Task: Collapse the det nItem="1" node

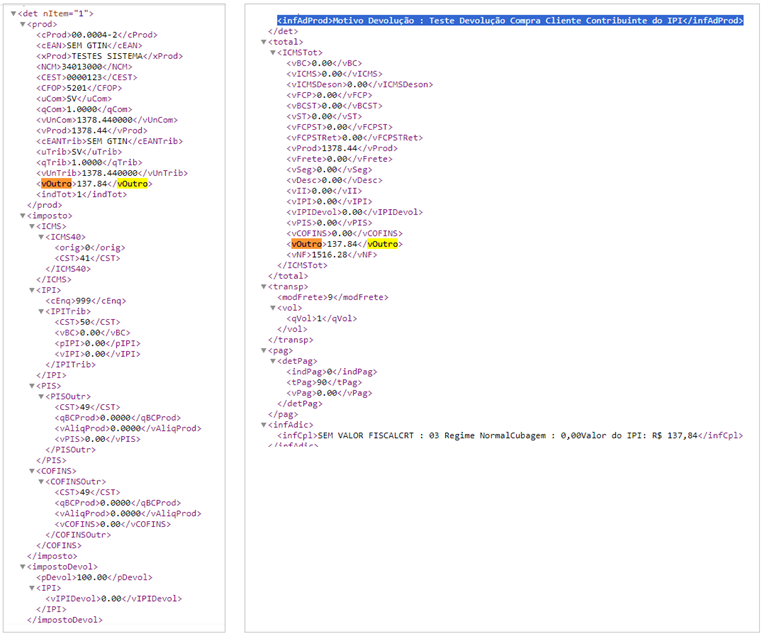Action: pyautogui.click(x=13, y=13)
